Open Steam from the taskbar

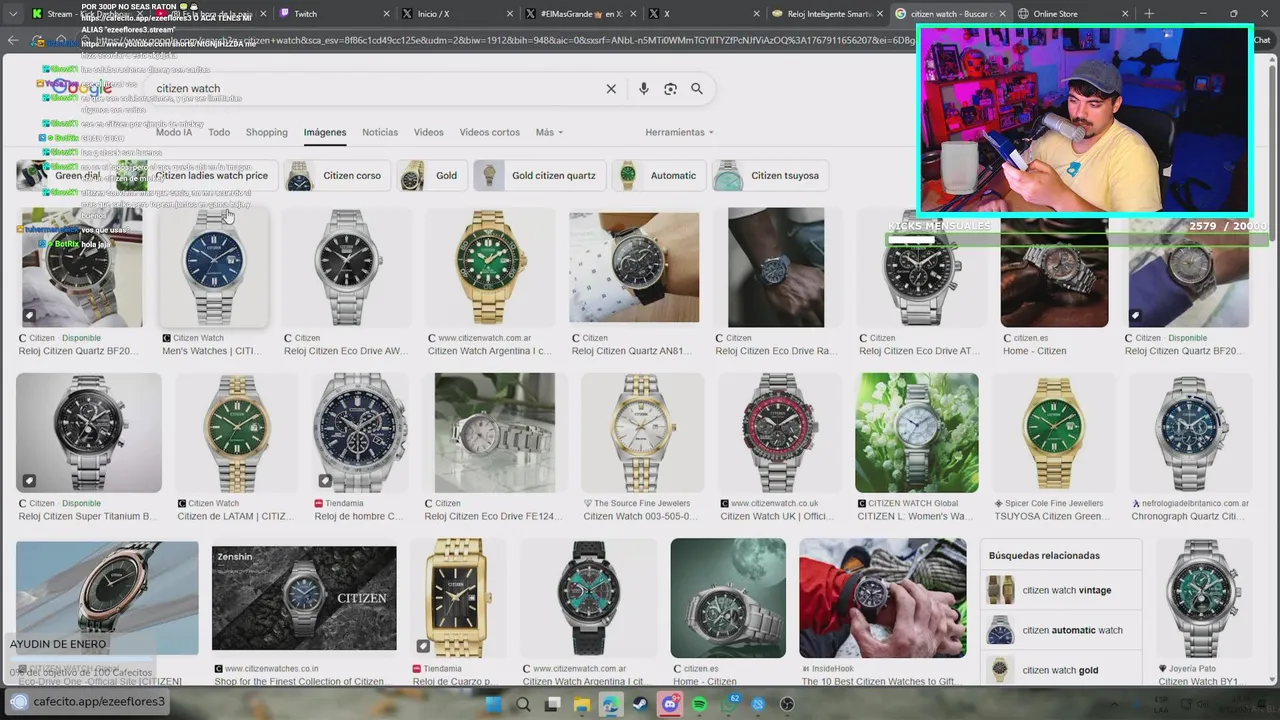click(x=640, y=704)
